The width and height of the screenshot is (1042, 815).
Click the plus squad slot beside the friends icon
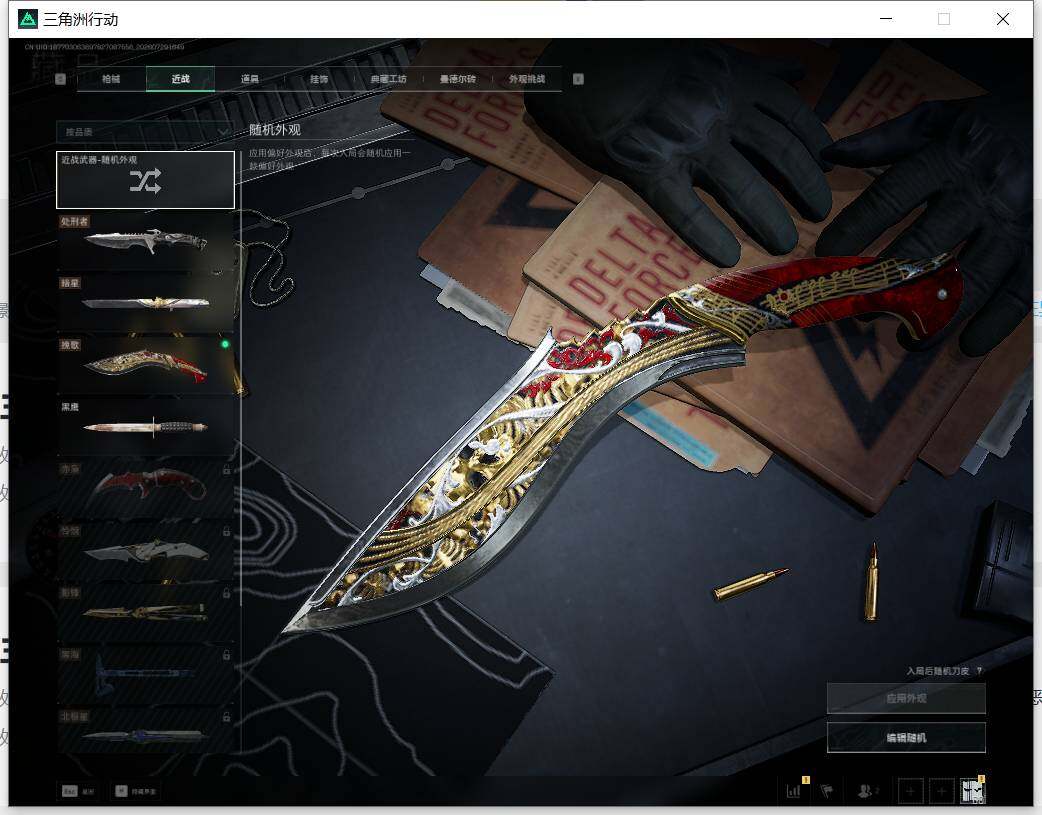[x=910, y=791]
